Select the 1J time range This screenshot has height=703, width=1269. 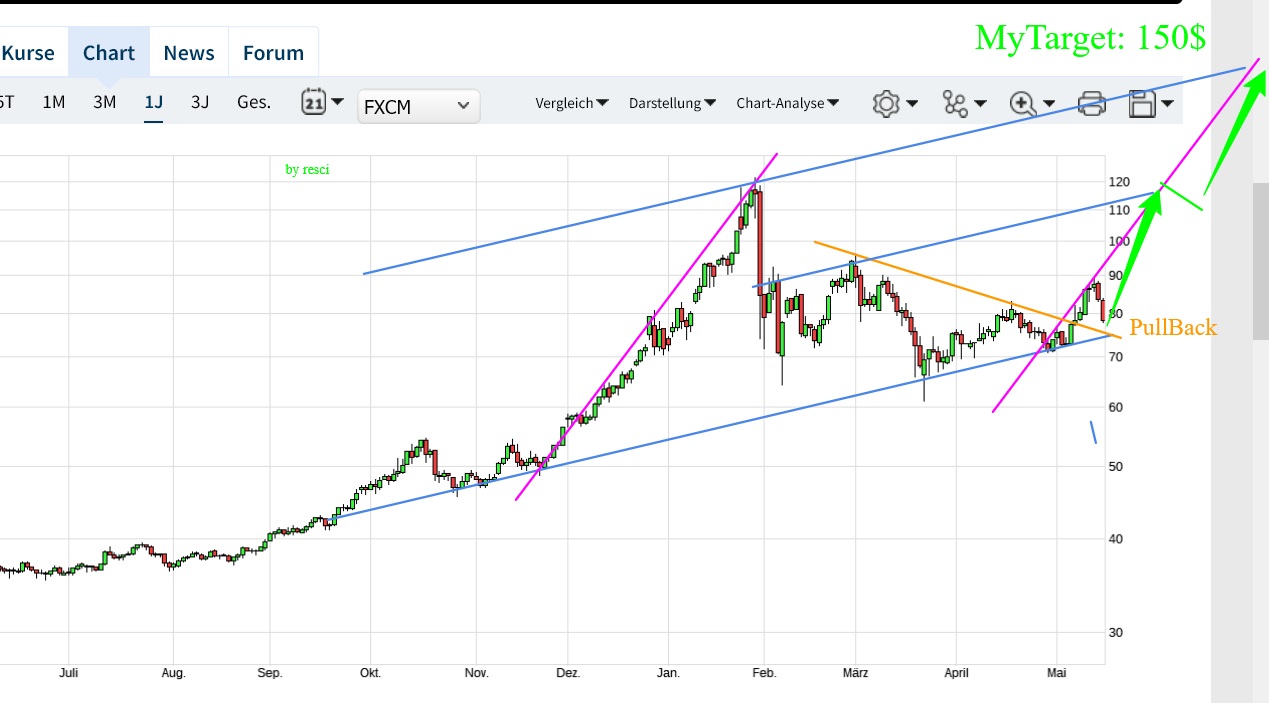tap(153, 102)
